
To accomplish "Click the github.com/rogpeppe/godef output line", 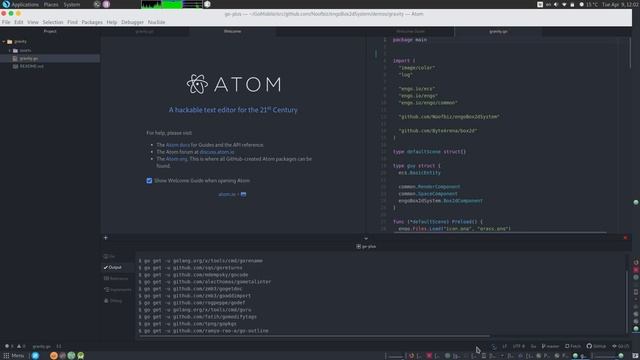I will (x=192, y=303).
